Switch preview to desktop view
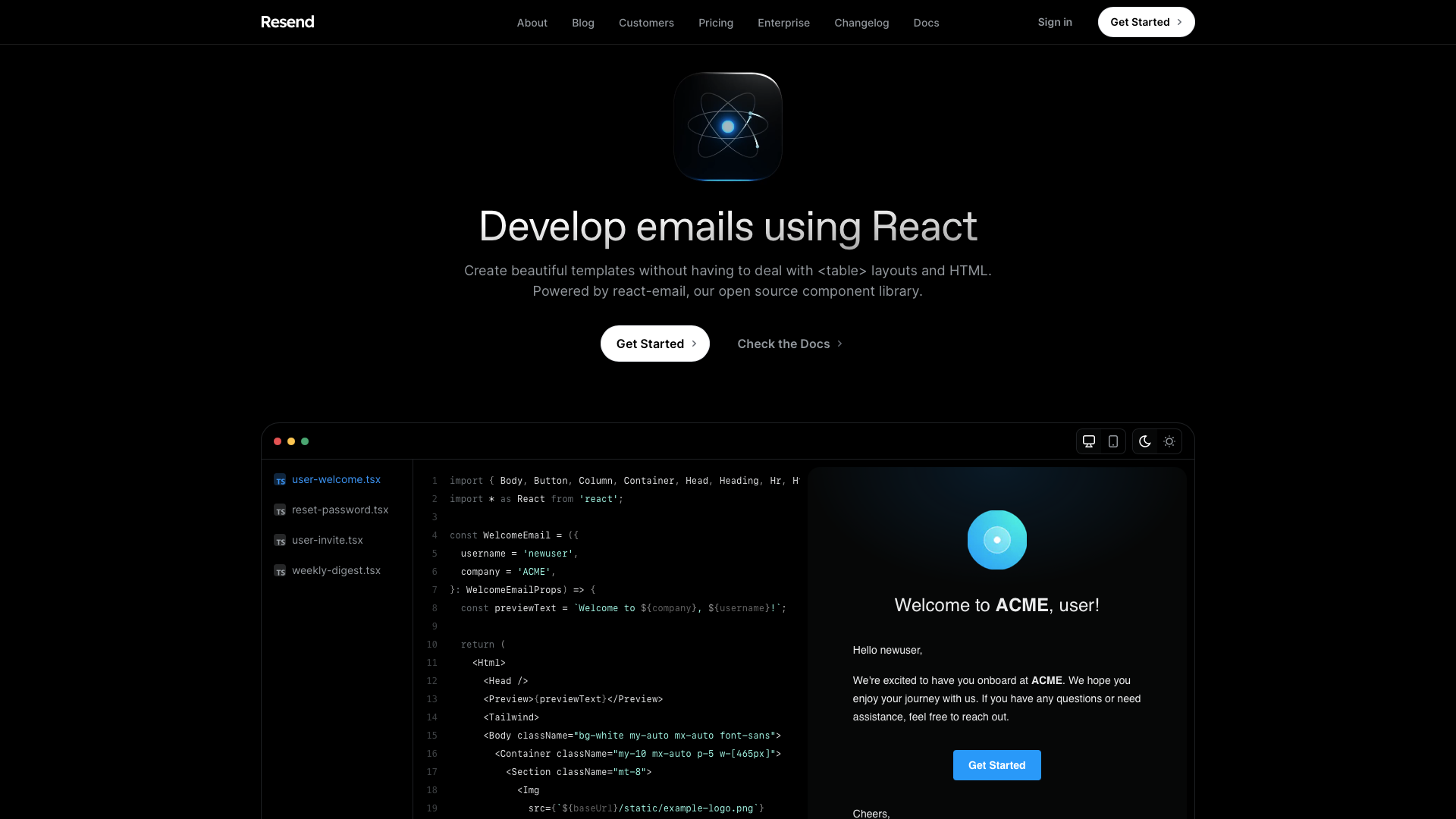 (1089, 441)
